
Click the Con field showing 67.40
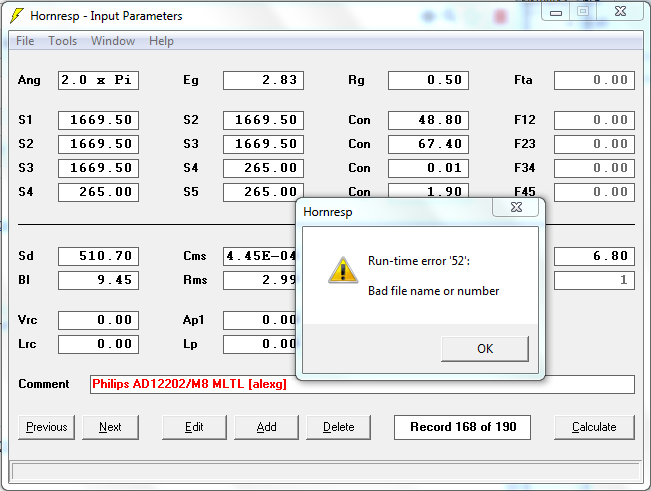[x=428, y=144]
